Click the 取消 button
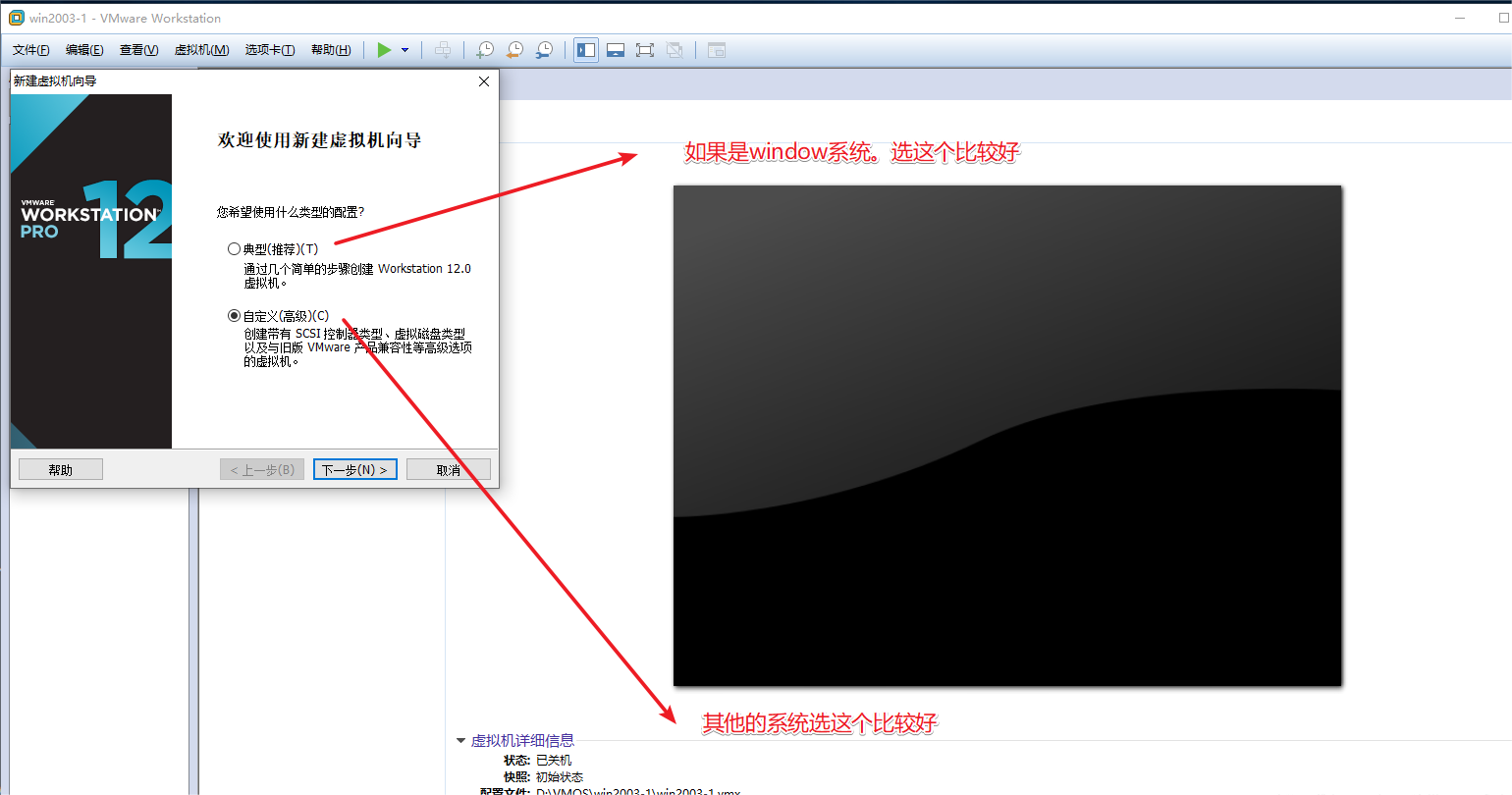 point(449,468)
